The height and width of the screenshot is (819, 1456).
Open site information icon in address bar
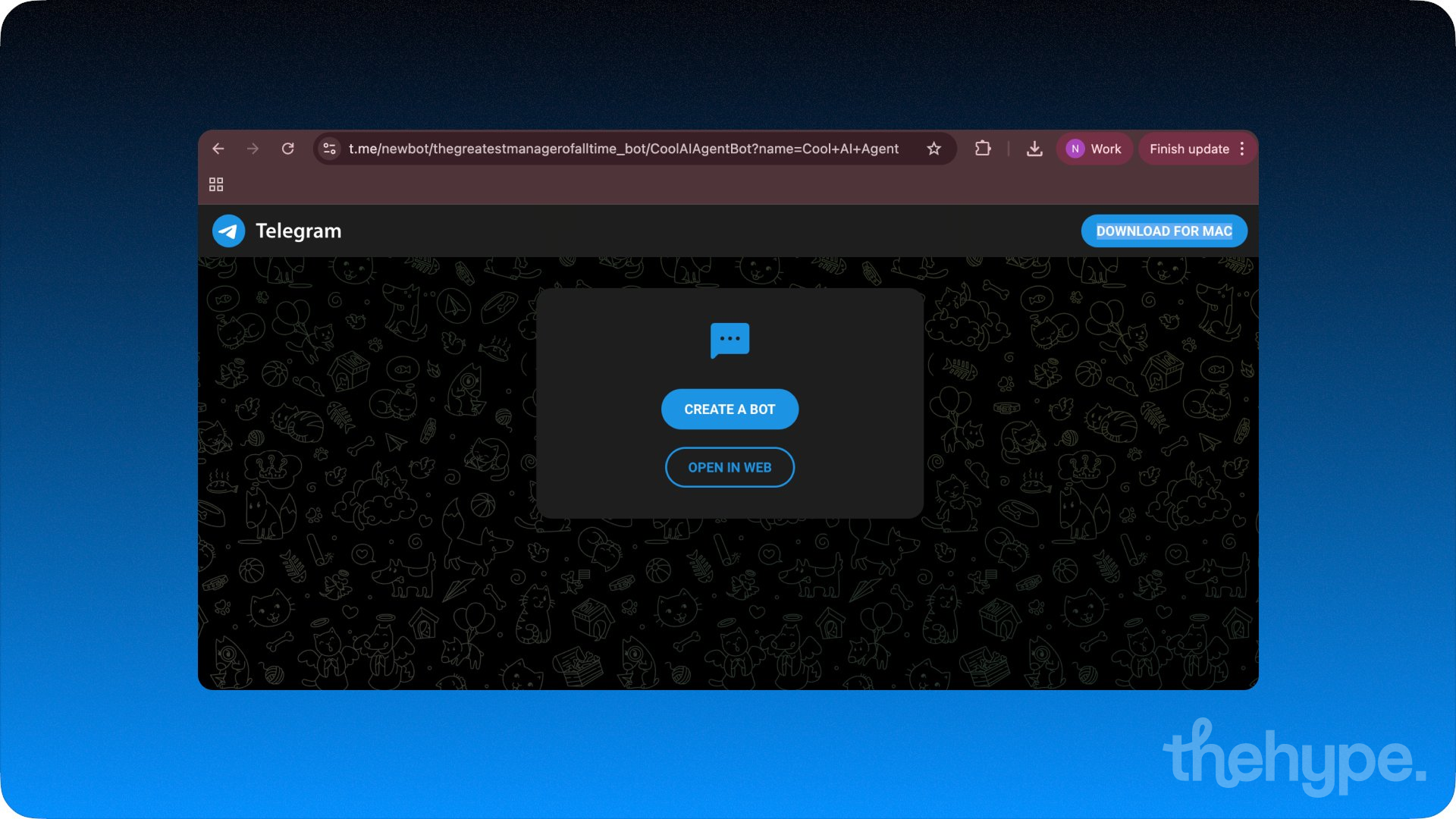(x=329, y=149)
